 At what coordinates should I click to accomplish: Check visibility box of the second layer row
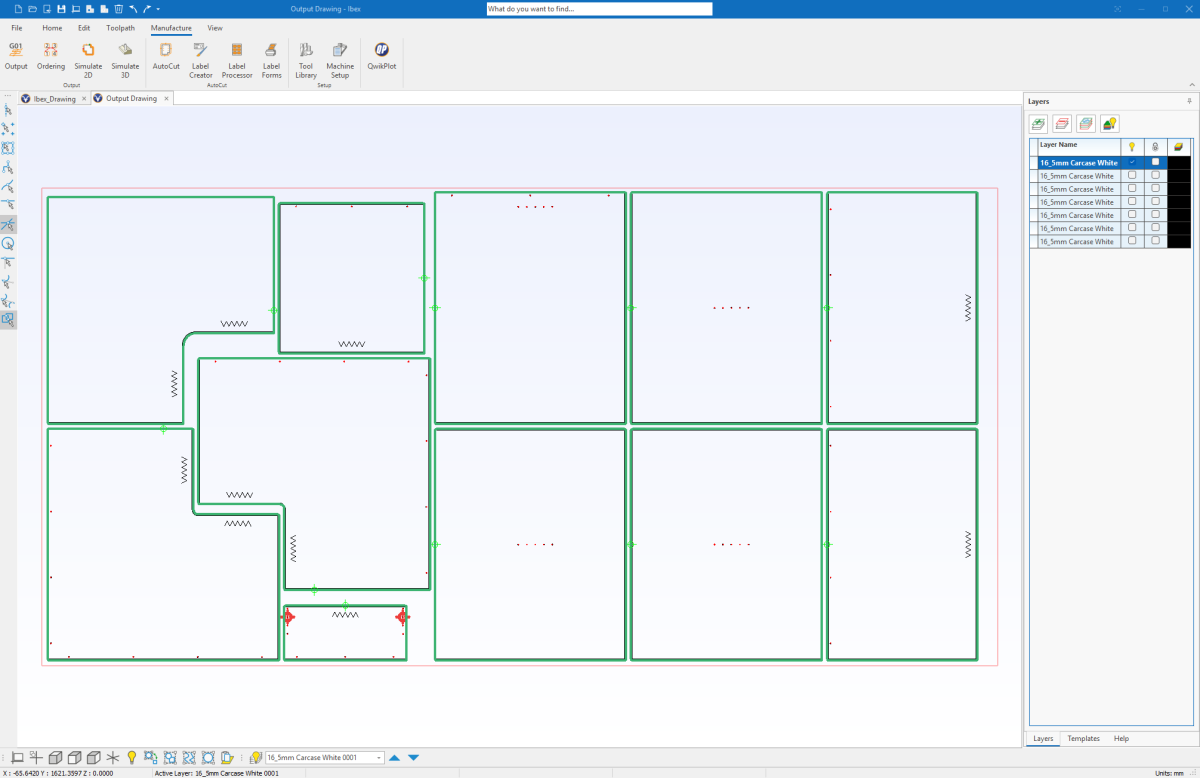pos(1132,175)
